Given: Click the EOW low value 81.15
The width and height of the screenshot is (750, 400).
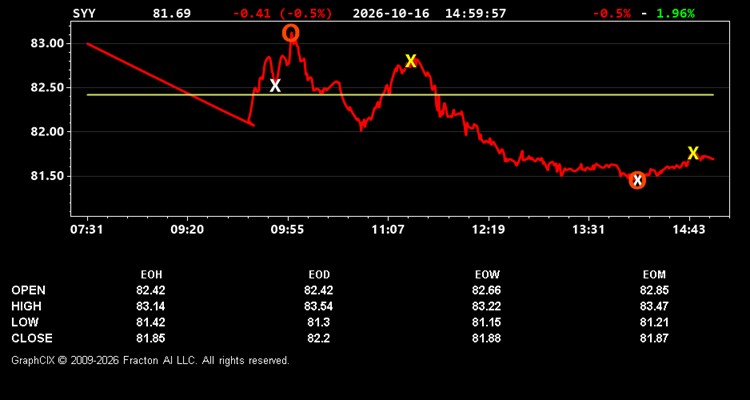Looking at the screenshot, I should pyautogui.click(x=486, y=322).
